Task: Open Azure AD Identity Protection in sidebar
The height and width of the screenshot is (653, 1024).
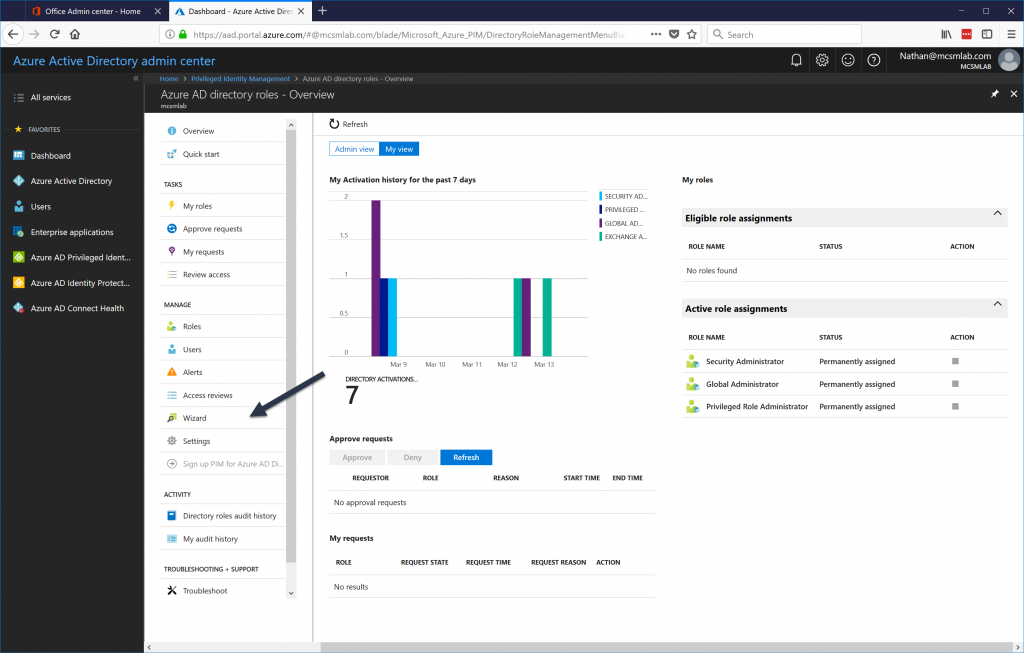Action: coord(78,282)
